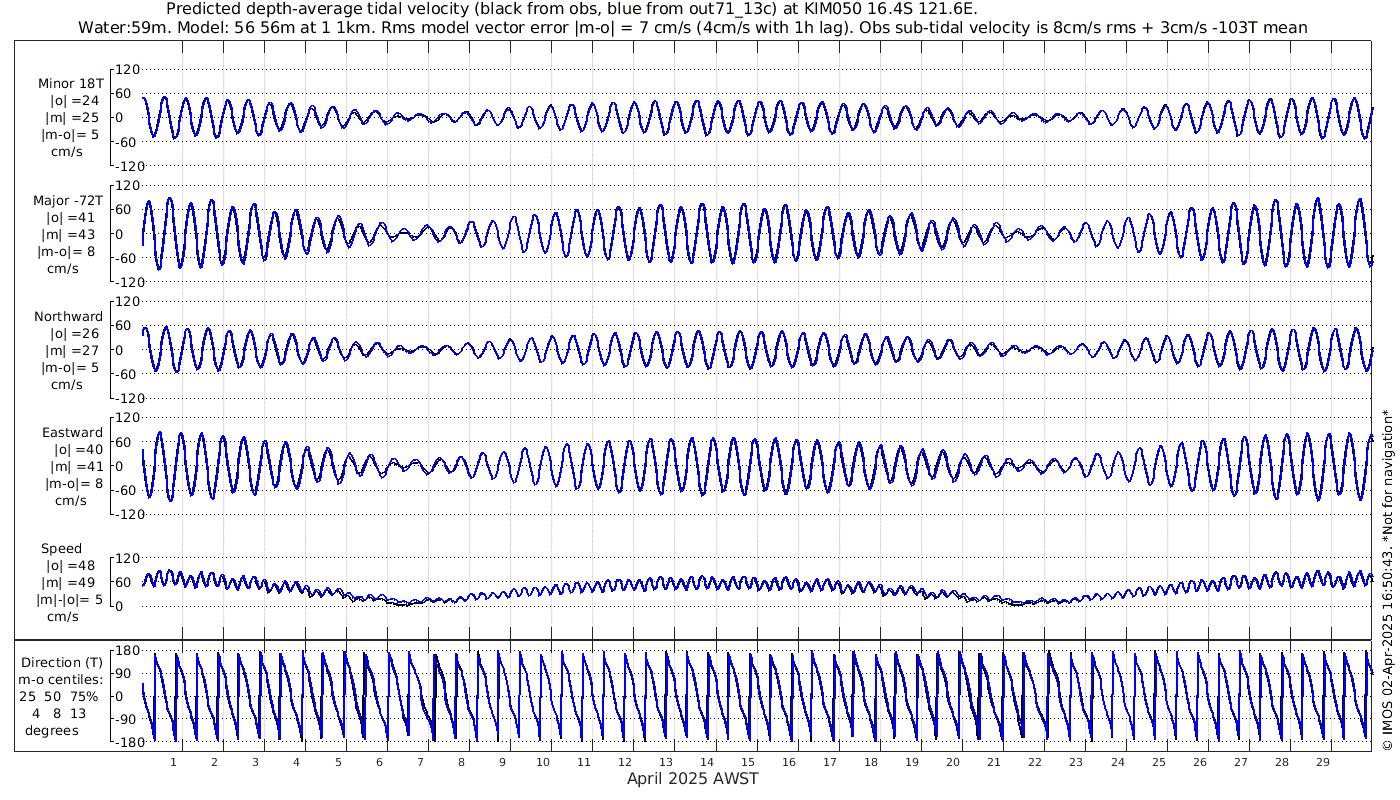Click the 'm-o centiles:' label
Image resolution: width=1400 pixels, height=800 pixels.
pyautogui.click(x=61, y=680)
